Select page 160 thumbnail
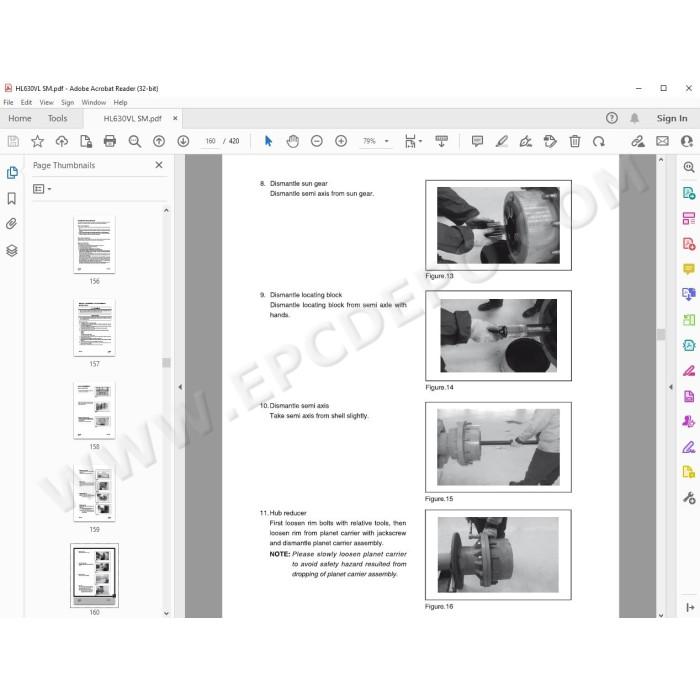Viewport: 700px width, 700px height. coord(94,575)
